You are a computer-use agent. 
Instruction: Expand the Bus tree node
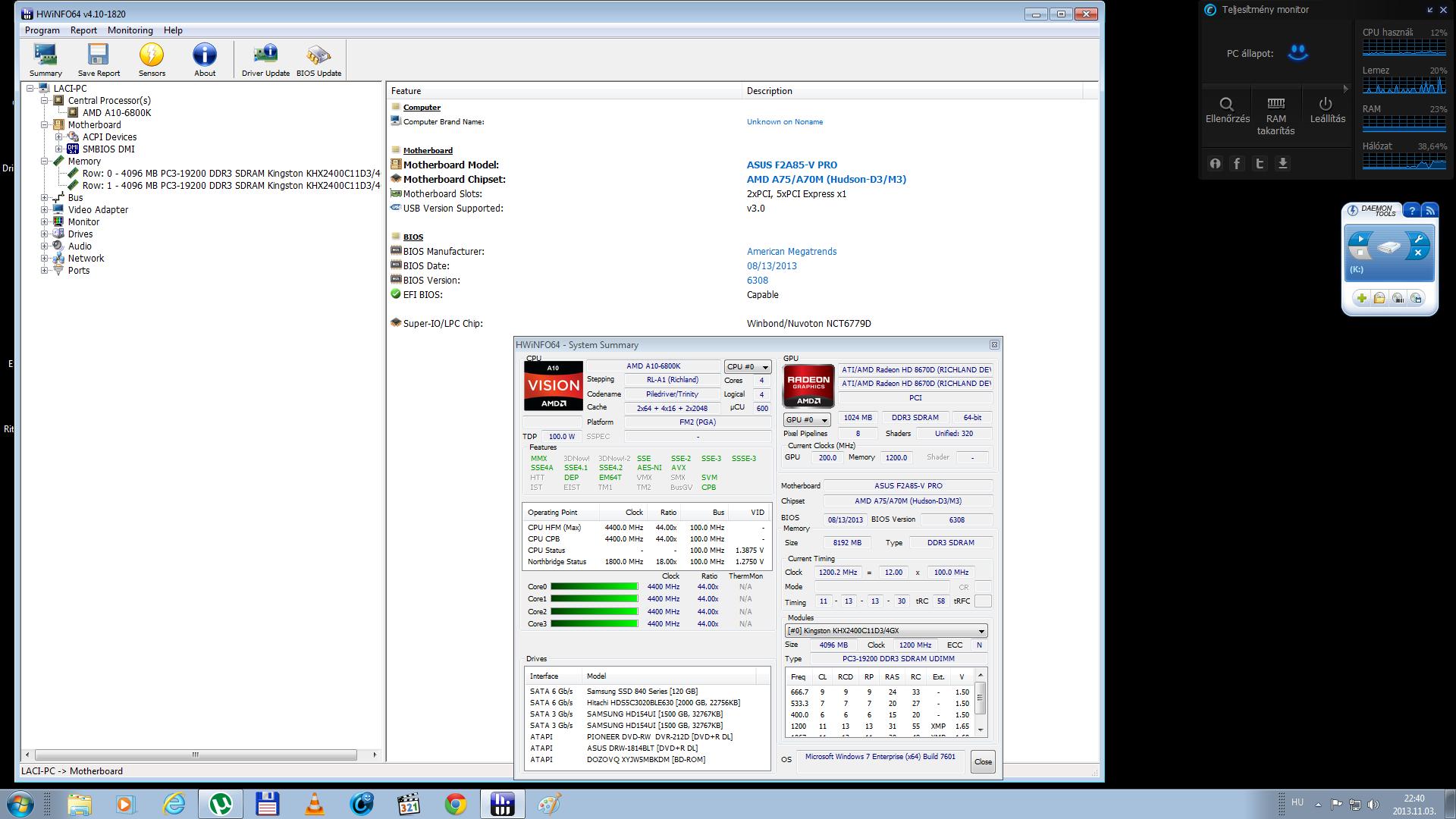[x=45, y=198]
